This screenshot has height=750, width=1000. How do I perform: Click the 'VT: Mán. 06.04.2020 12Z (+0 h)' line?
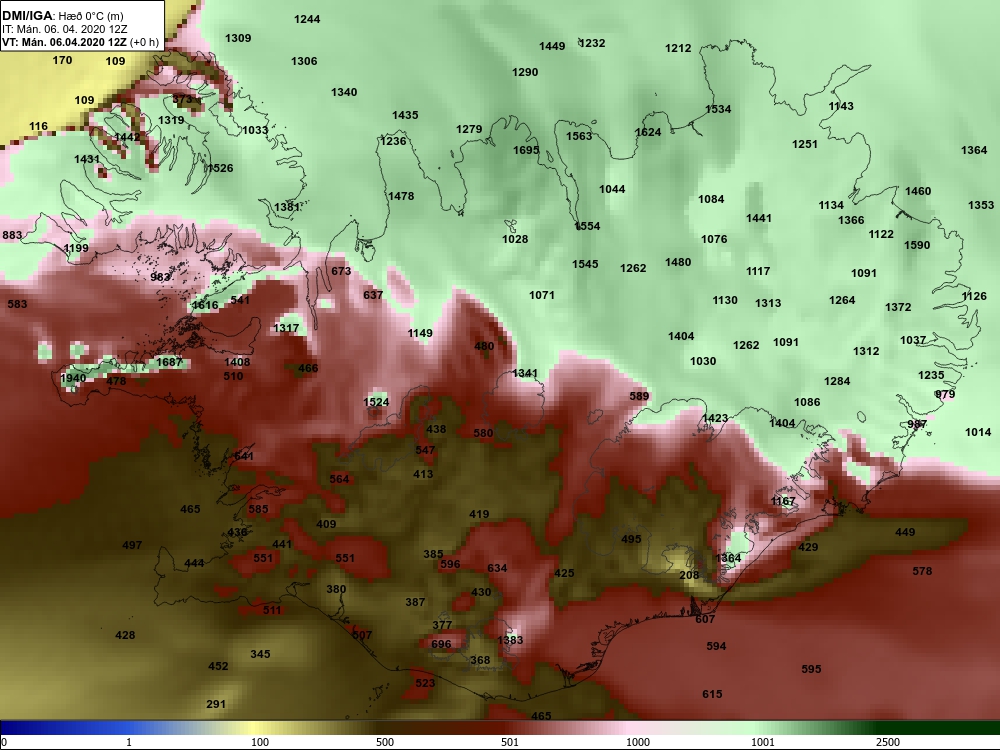point(80,42)
